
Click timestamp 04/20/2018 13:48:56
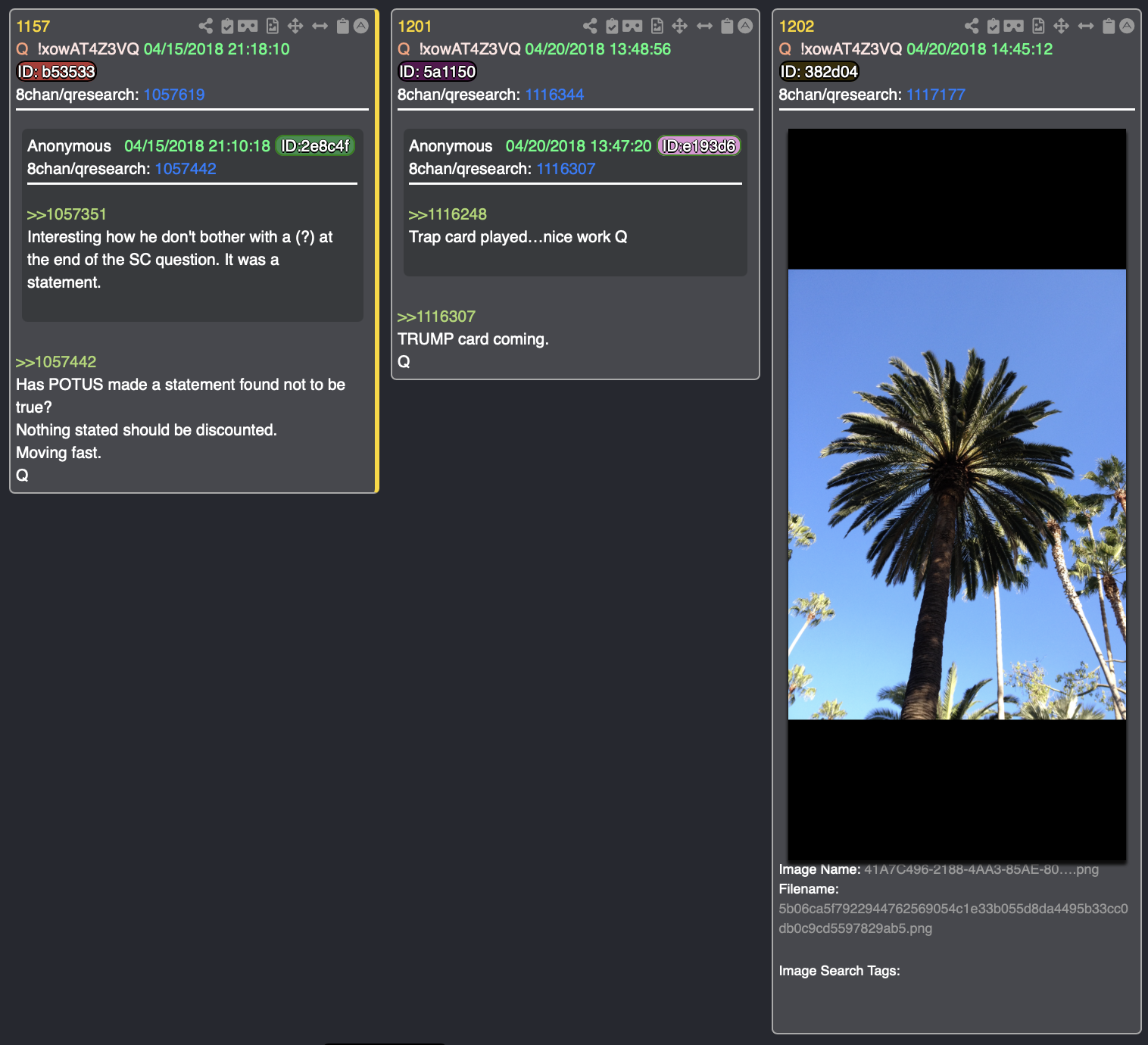[598, 49]
